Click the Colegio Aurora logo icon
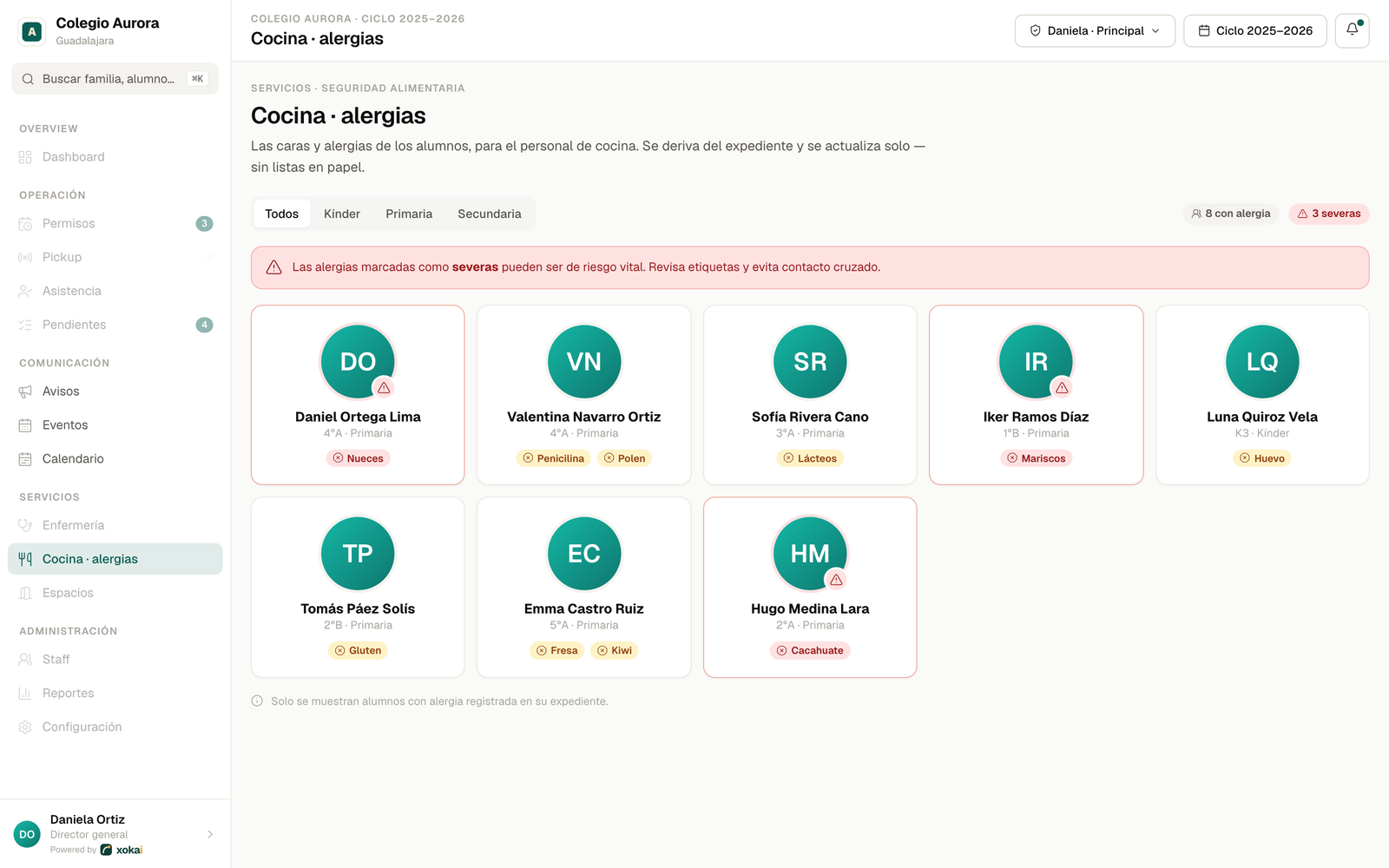Screen dimensions: 1389x868 (x=32, y=31)
